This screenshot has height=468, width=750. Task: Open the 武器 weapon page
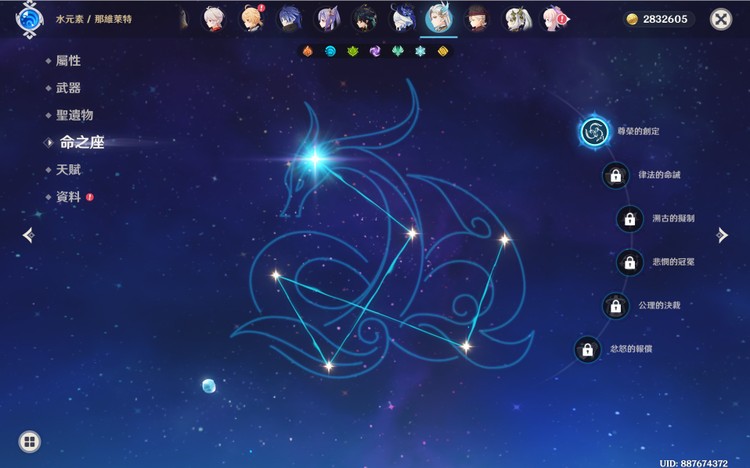click(68, 88)
